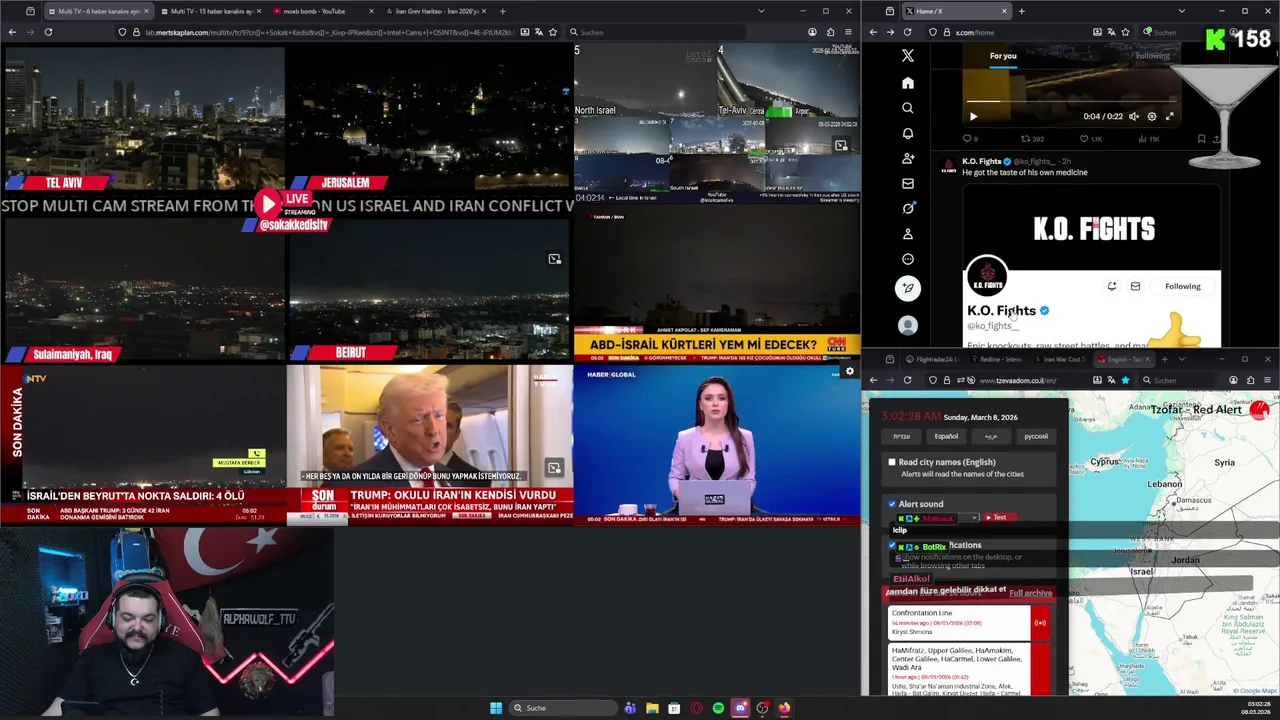
Task: Reply to the post with 9 comments
Action: (970, 139)
